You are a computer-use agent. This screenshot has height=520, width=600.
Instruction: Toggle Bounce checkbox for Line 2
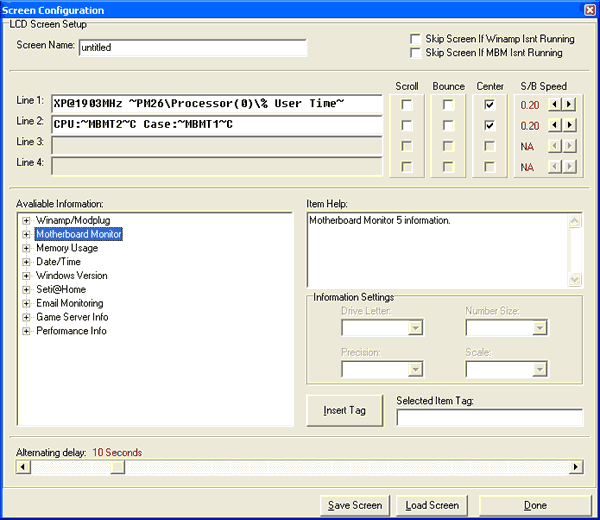pyautogui.click(x=448, y=125)
